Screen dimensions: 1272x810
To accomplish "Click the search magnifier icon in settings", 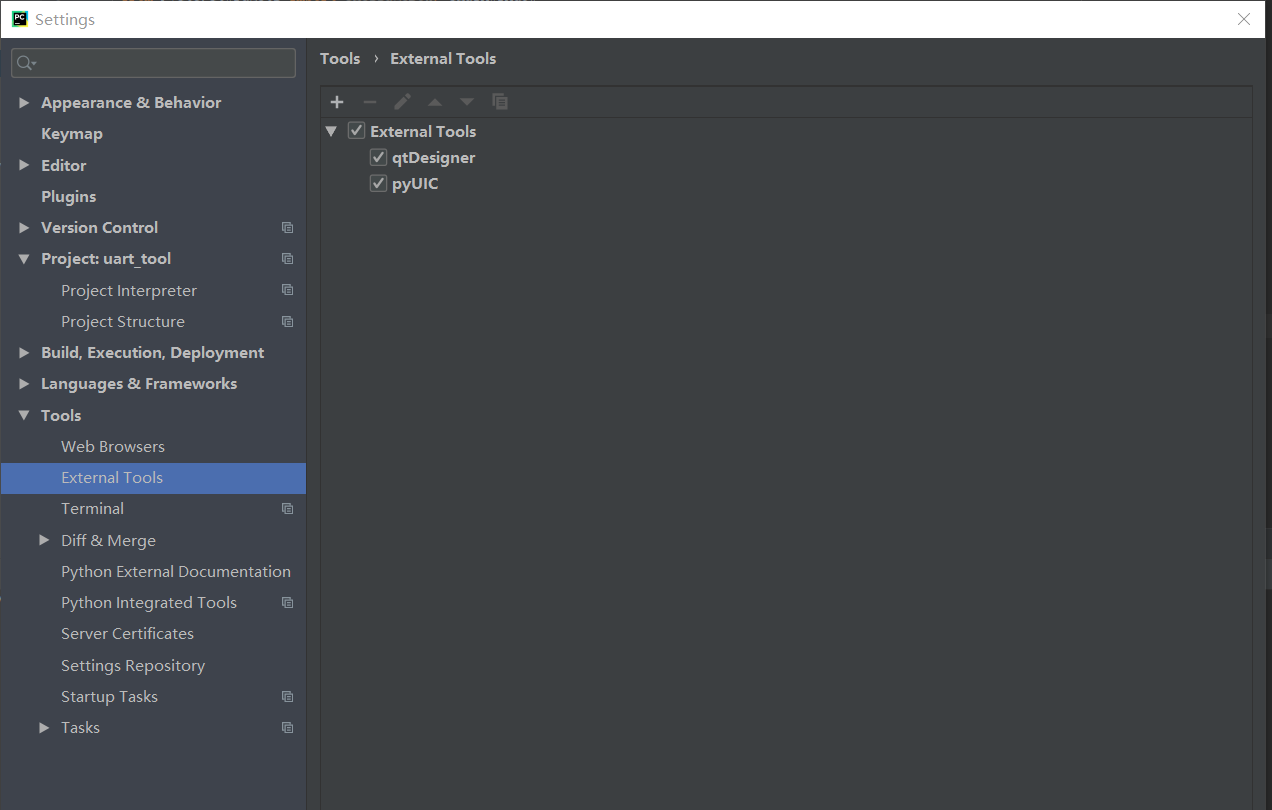I will [x=26, y=63].
